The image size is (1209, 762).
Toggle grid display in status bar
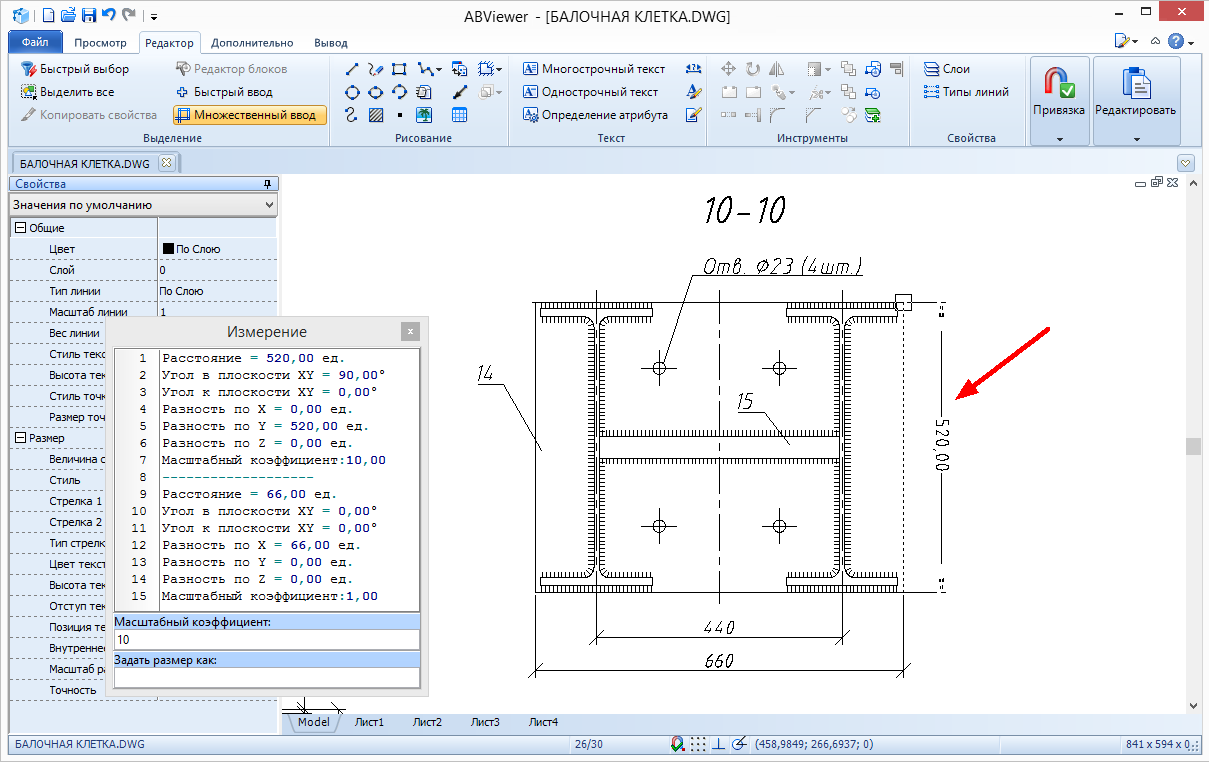click(x=698, y=744)
